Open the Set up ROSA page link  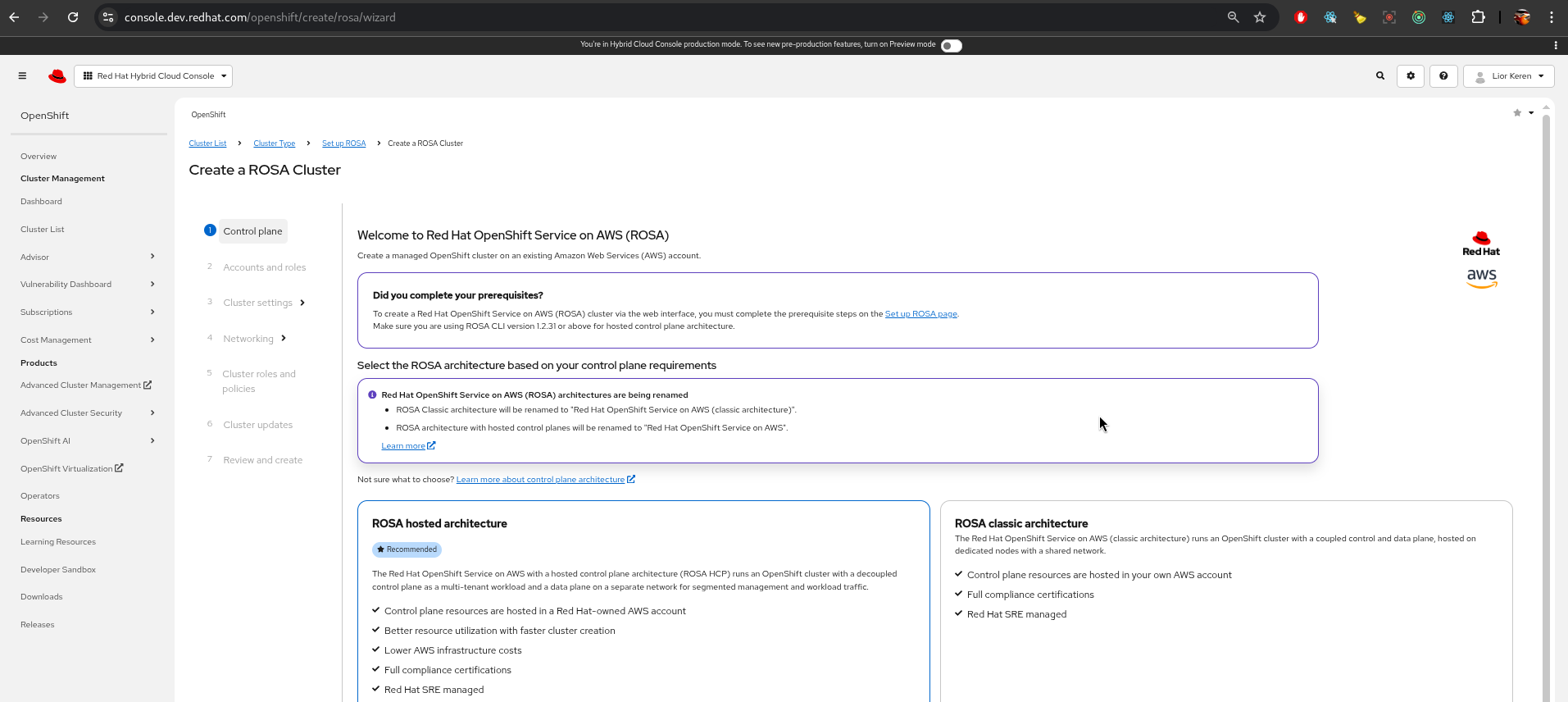[920, 314]
